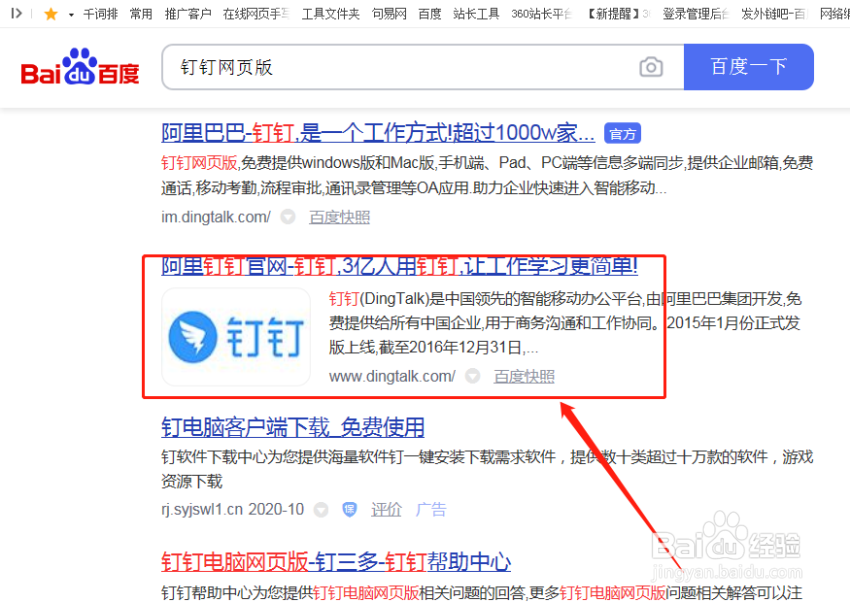Viewport: 850px width, 602px height.
Task: Open the 常用 bookmark
Action: point(141,14)
